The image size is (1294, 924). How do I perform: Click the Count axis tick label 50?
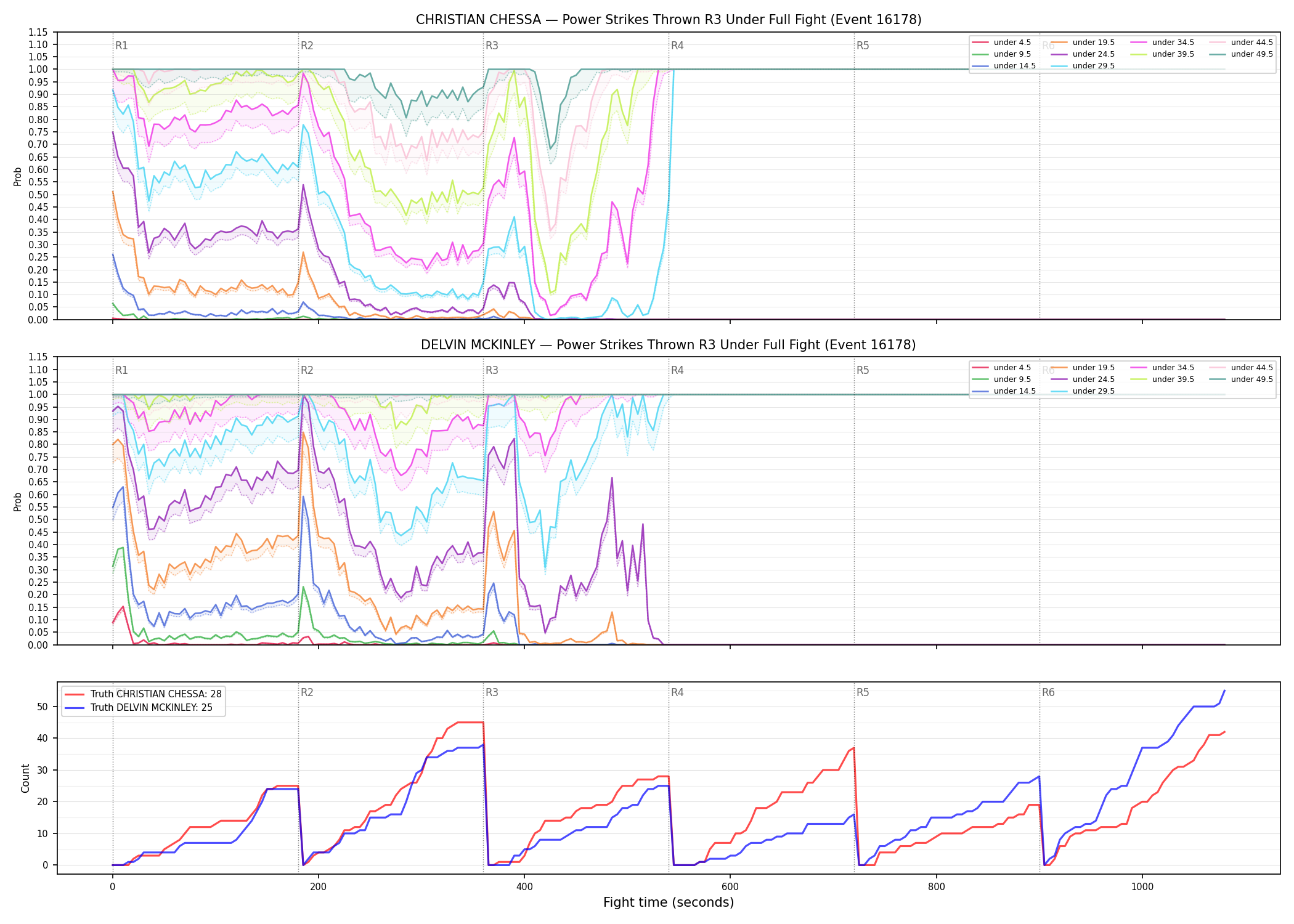(x=43, y=707)
